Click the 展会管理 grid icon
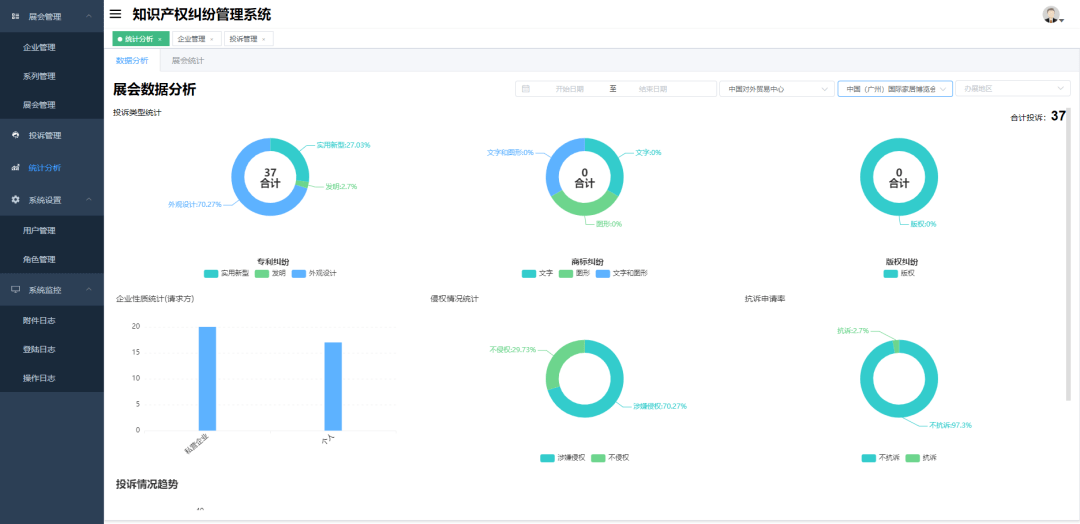 16,16
